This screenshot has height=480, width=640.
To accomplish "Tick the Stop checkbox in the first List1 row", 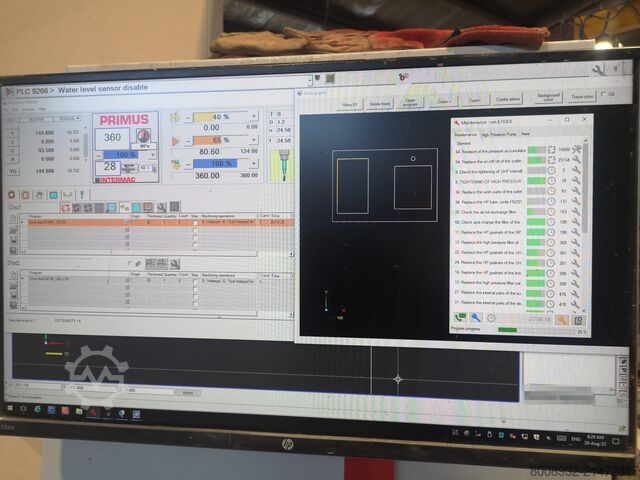I will (195, 223).
